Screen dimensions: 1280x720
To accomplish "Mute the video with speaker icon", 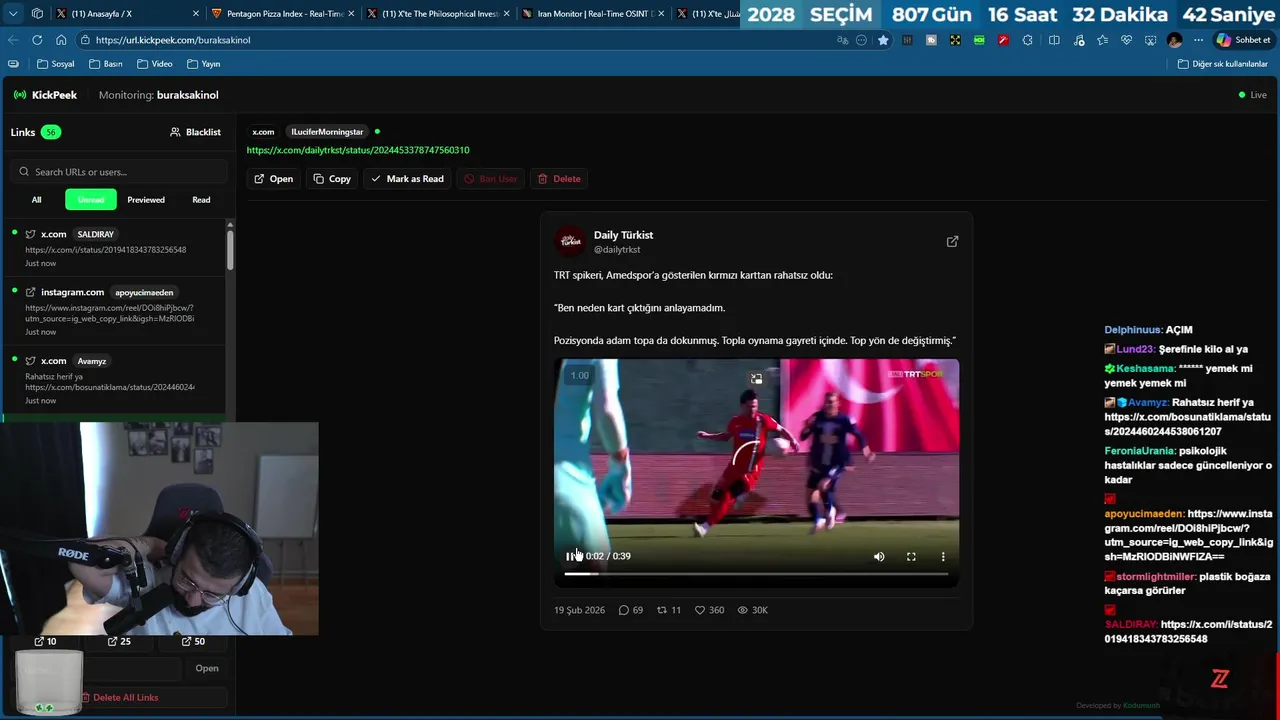I will [x=879, y=556].
